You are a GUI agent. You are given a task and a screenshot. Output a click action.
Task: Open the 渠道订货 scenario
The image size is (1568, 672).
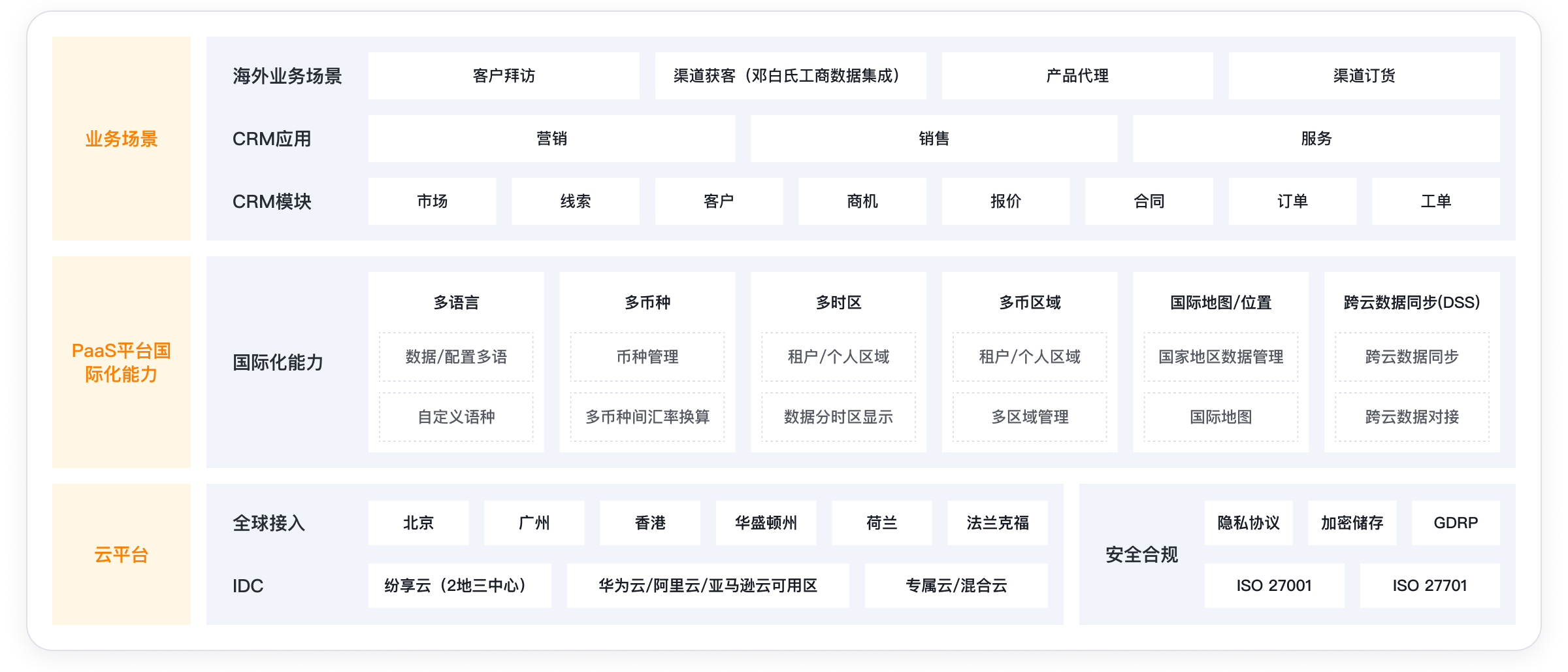[1364, 76]
